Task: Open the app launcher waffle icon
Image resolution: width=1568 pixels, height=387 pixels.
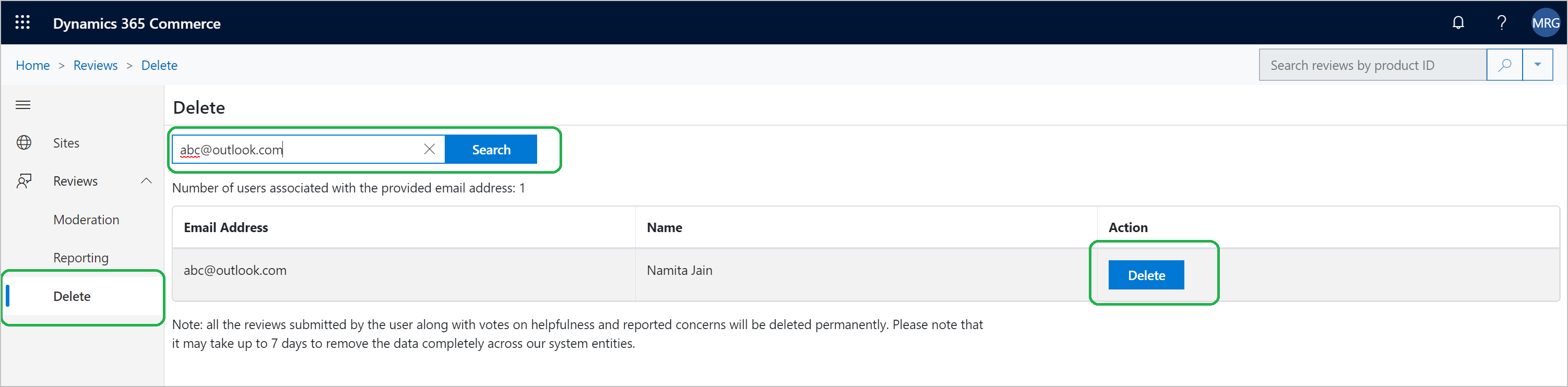Action: 22,22
